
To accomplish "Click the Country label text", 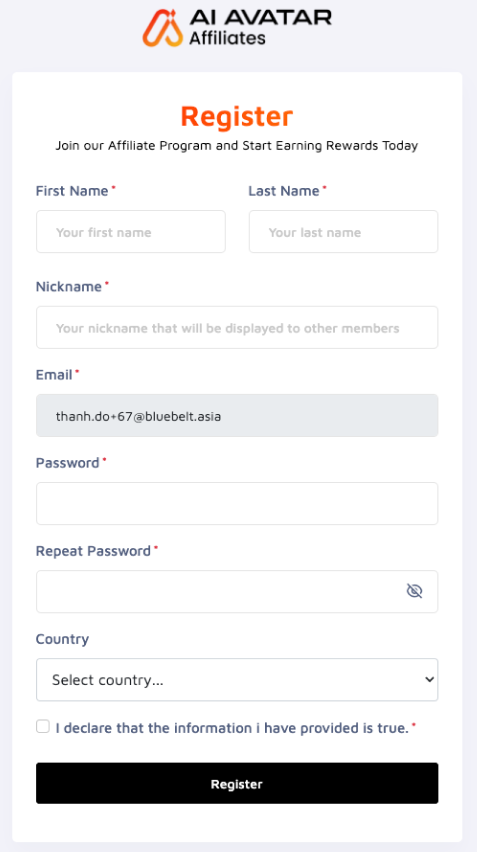I will click(62, 639).
